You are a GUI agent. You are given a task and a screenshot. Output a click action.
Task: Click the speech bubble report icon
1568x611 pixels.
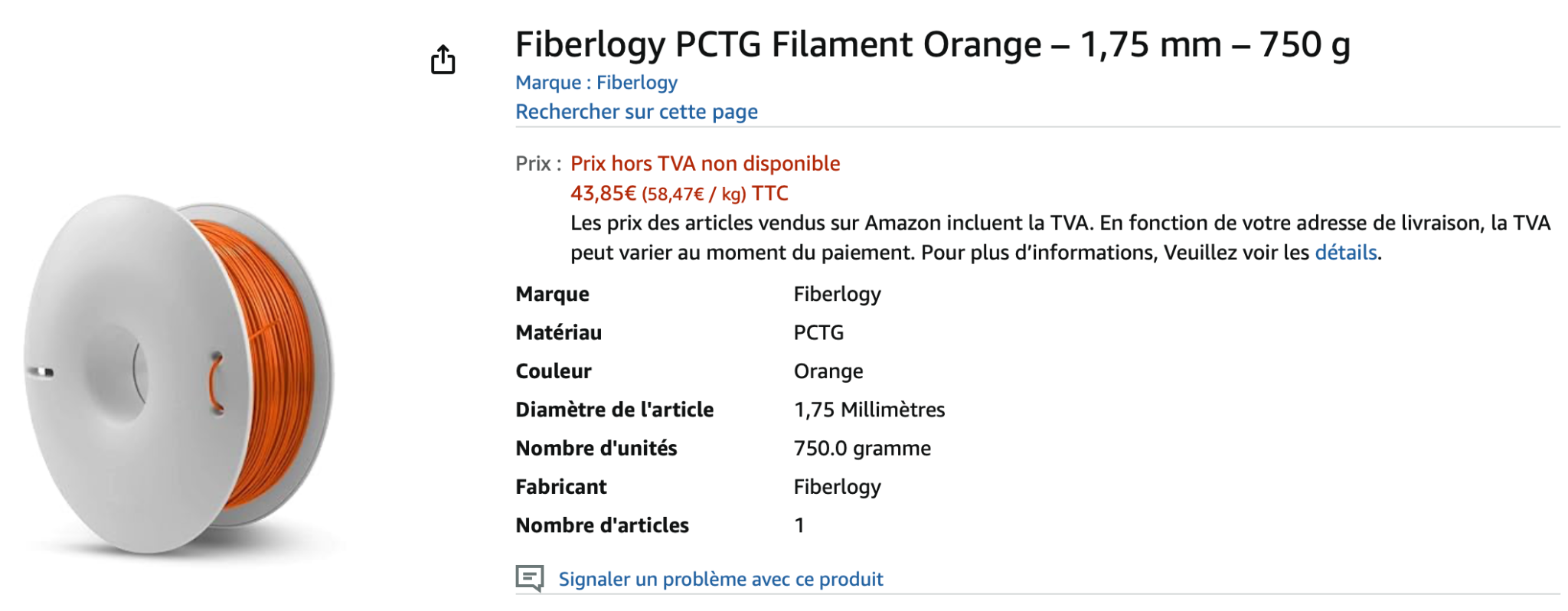(529, 578)
